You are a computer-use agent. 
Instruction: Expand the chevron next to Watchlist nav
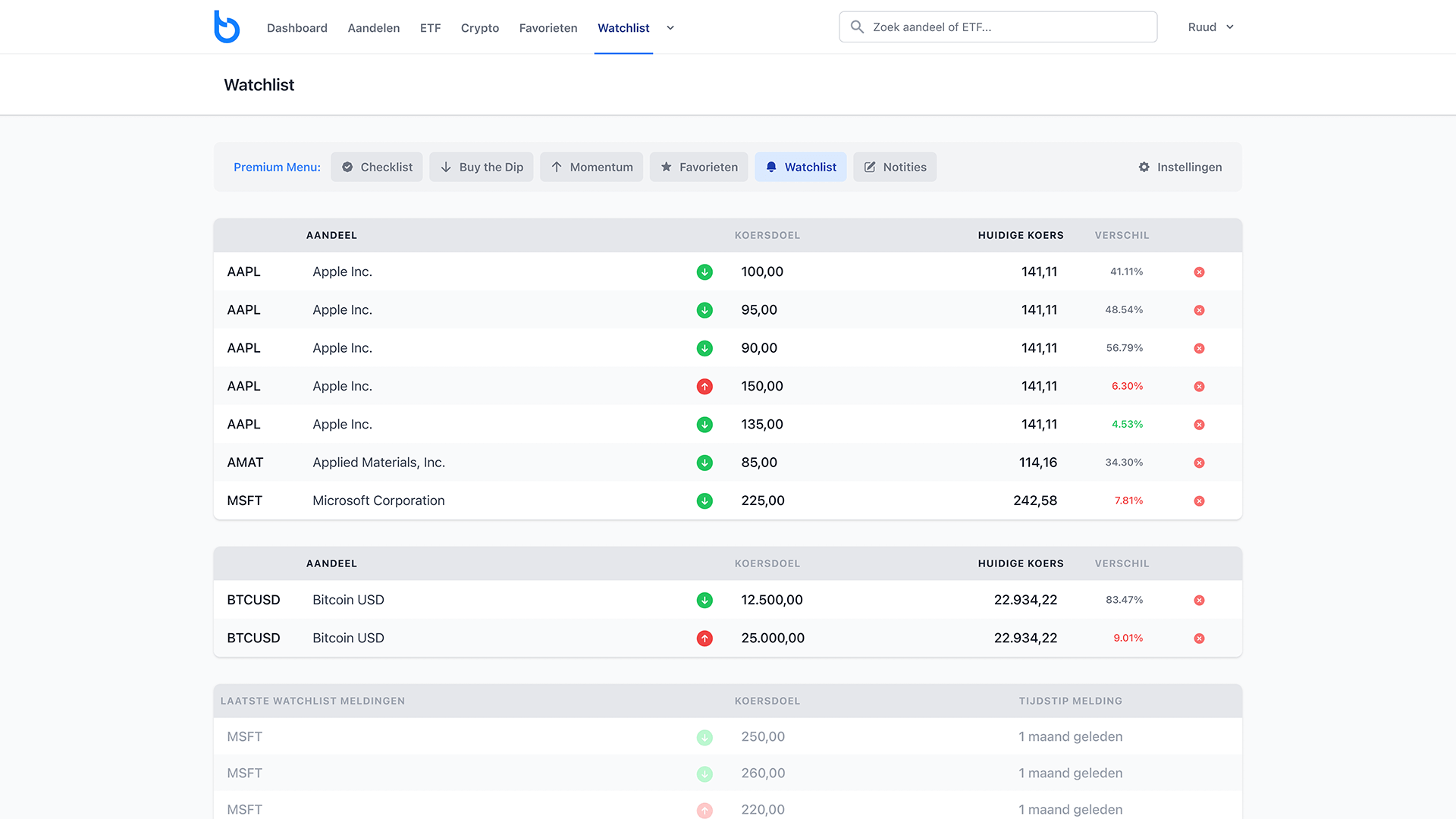[x=670, y=28]
